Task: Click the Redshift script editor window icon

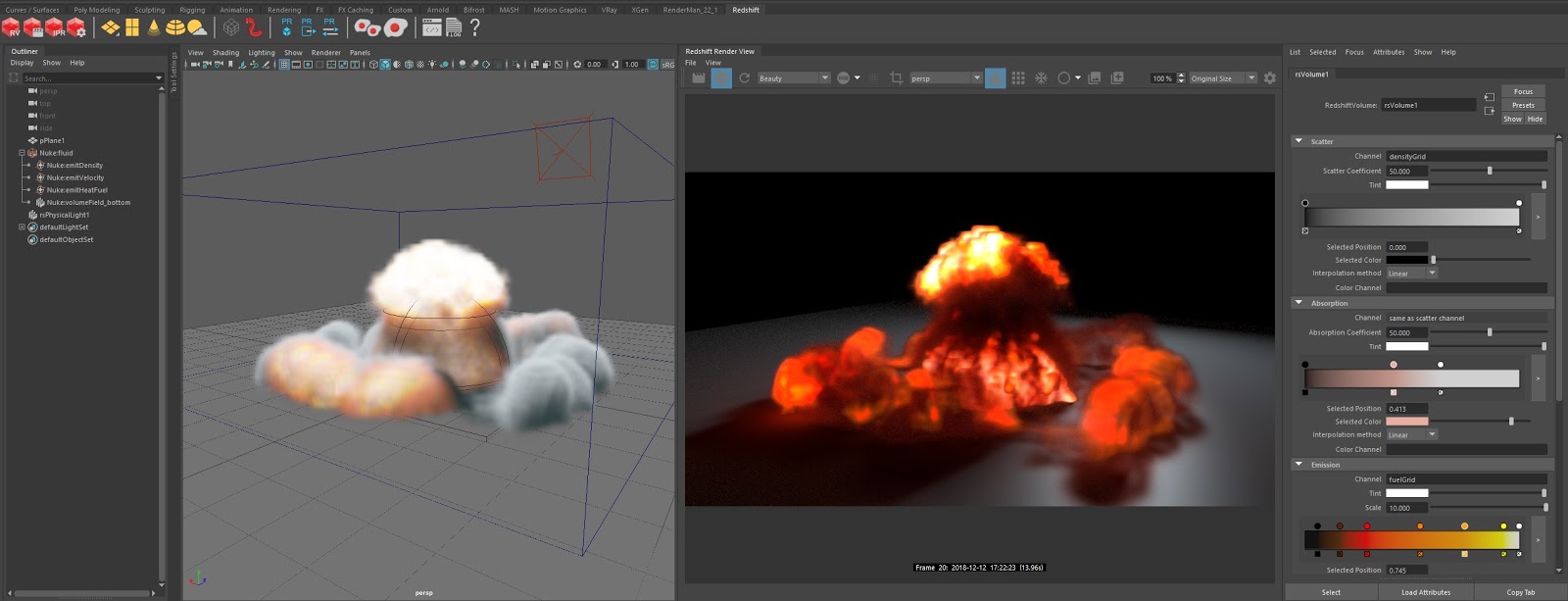Action: point(432,27)
